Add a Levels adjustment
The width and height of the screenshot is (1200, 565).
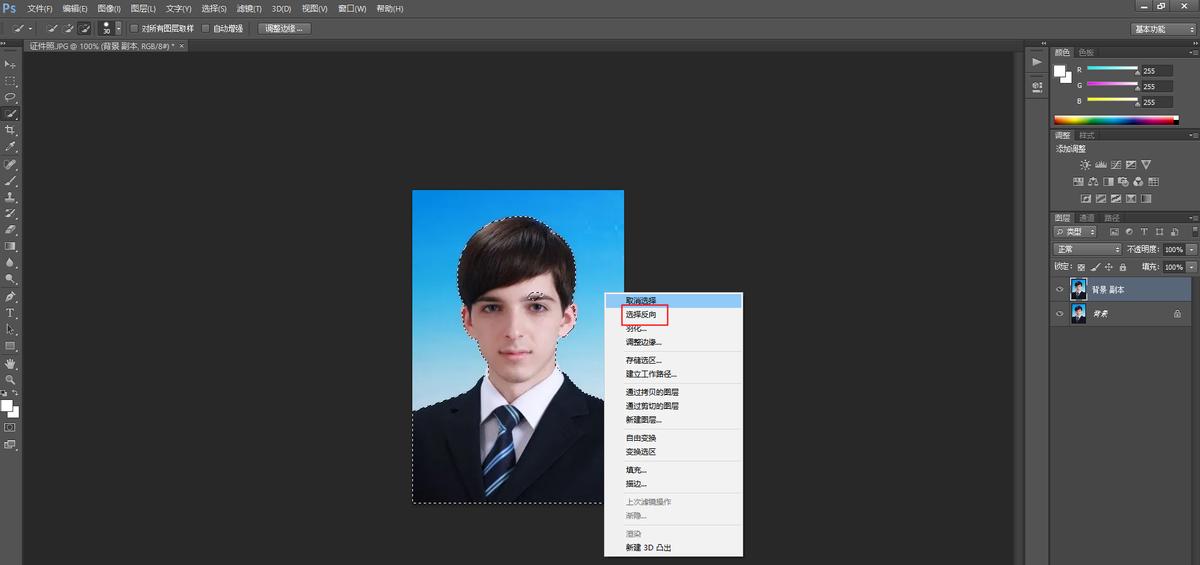(x=1100, y=164)
